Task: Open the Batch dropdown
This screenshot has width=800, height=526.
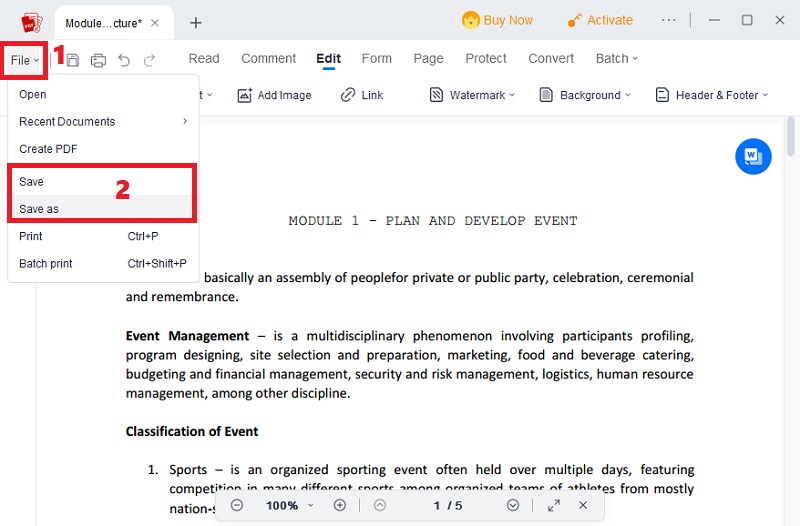Action: (x=617, y=58)
